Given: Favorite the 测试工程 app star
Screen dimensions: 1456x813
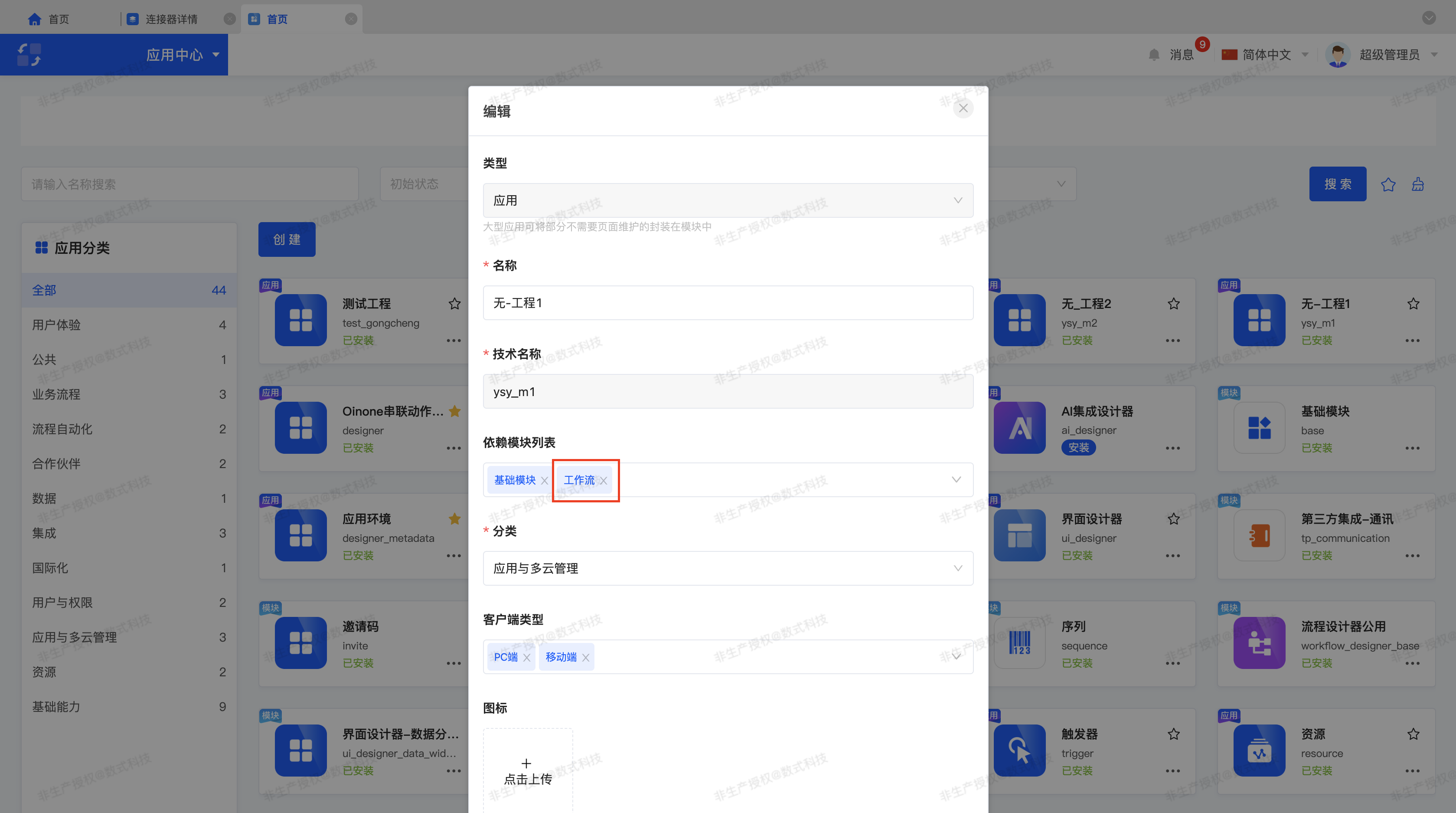Looking at the screenshot, I should coord(454,304).
